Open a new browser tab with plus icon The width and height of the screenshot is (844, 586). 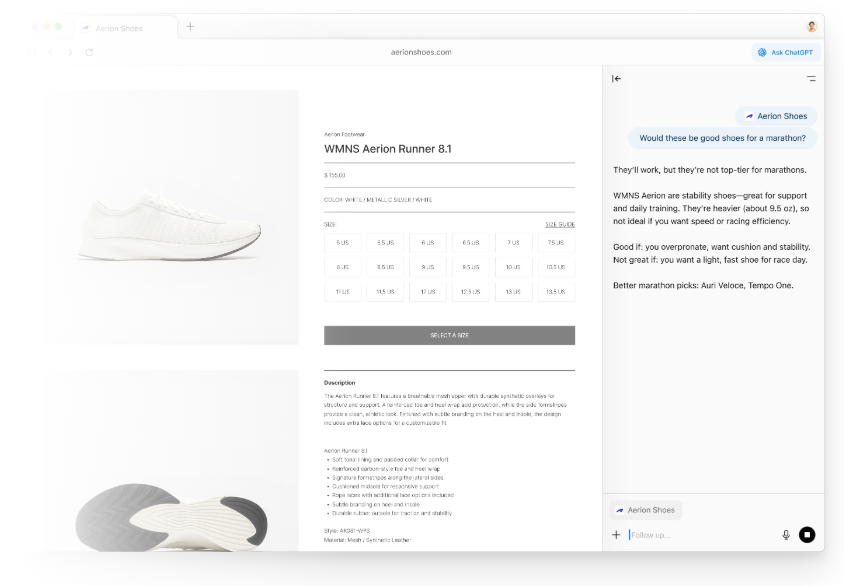point(190,27)
